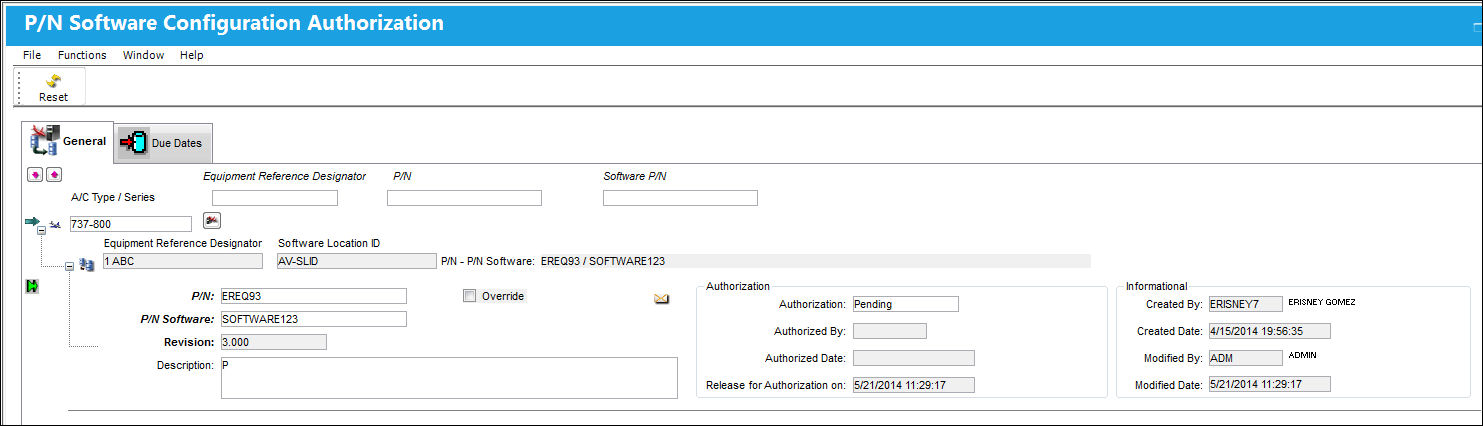
Task: Click the name text 'ERISNEY GOMEZ'
Action: 1322,301
